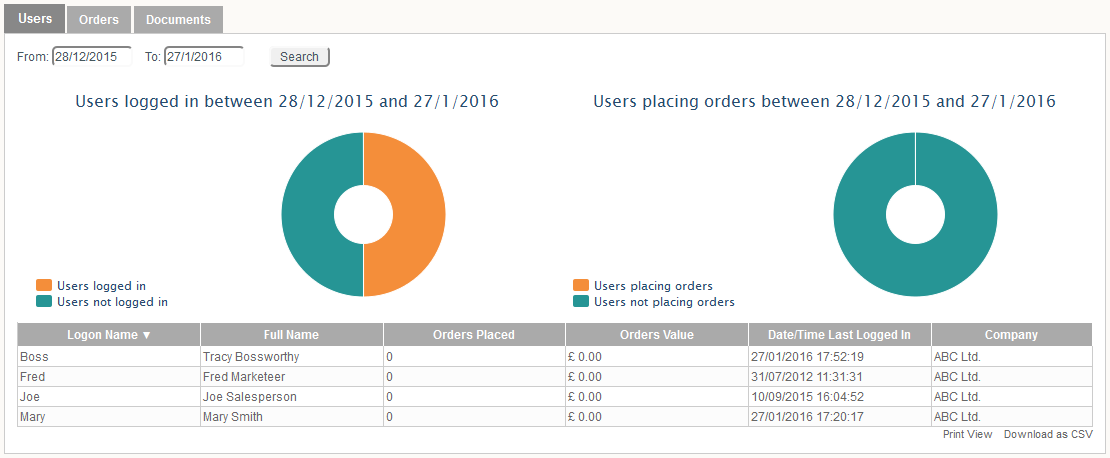Sort table by Orders Placed header
Screen dimensions: 1110x458
pos(474,335)
